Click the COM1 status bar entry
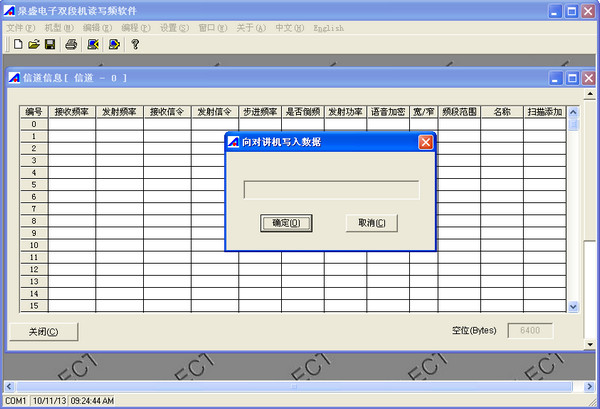The image size is (600, 409). click(16, 401)
